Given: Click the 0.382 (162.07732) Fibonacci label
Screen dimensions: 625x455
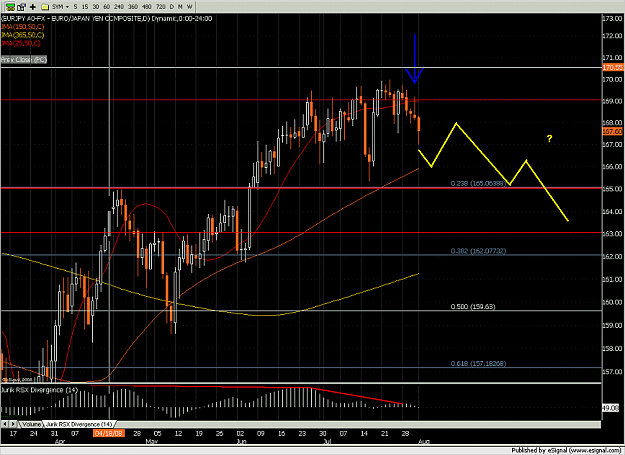Looking at the screenshot, I should pyautogui.click(x=478, y=251).
